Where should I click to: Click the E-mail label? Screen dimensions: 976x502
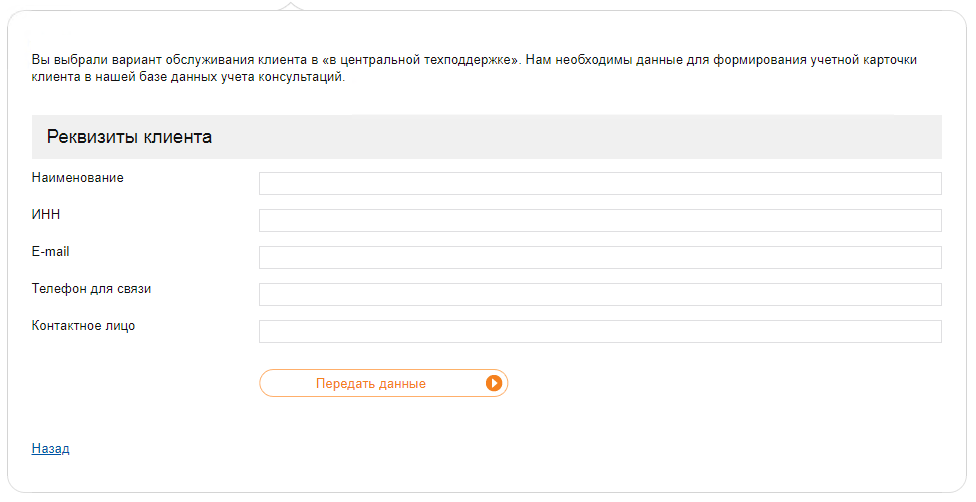pyautogui.click(x=50, y=252)
